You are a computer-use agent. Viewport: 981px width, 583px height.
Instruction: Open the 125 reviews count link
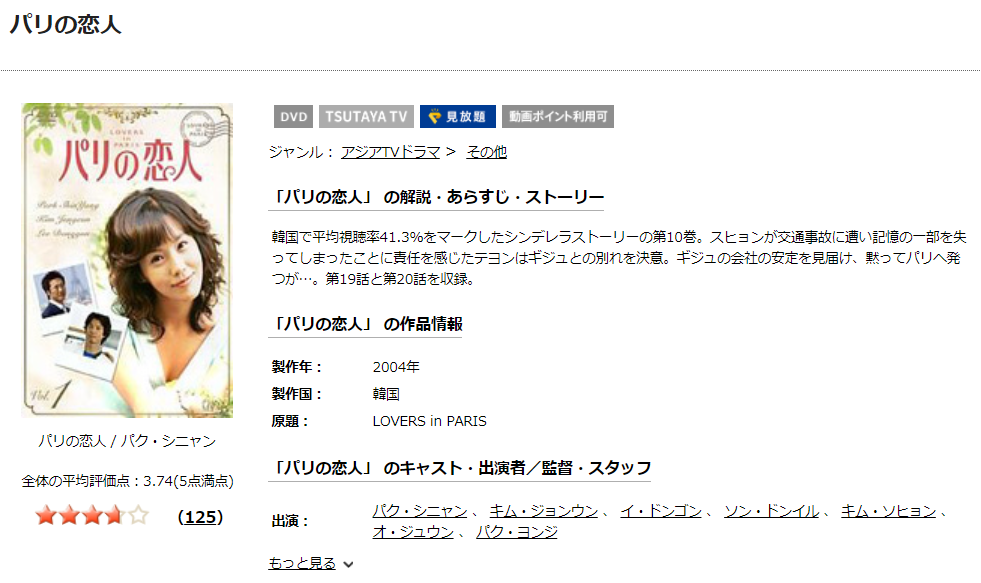200,517
